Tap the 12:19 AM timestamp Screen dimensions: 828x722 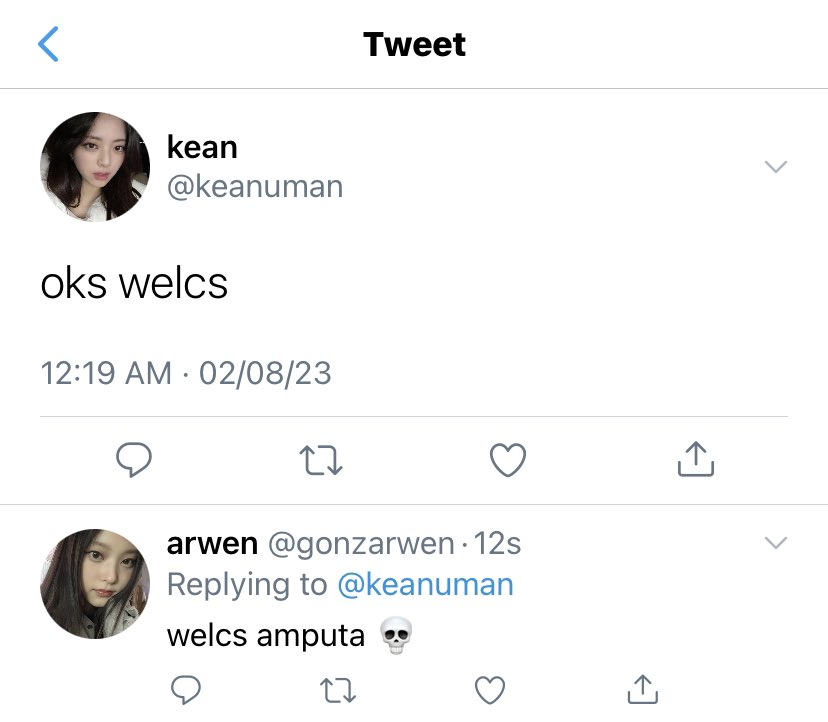click(x=106, y=373)
